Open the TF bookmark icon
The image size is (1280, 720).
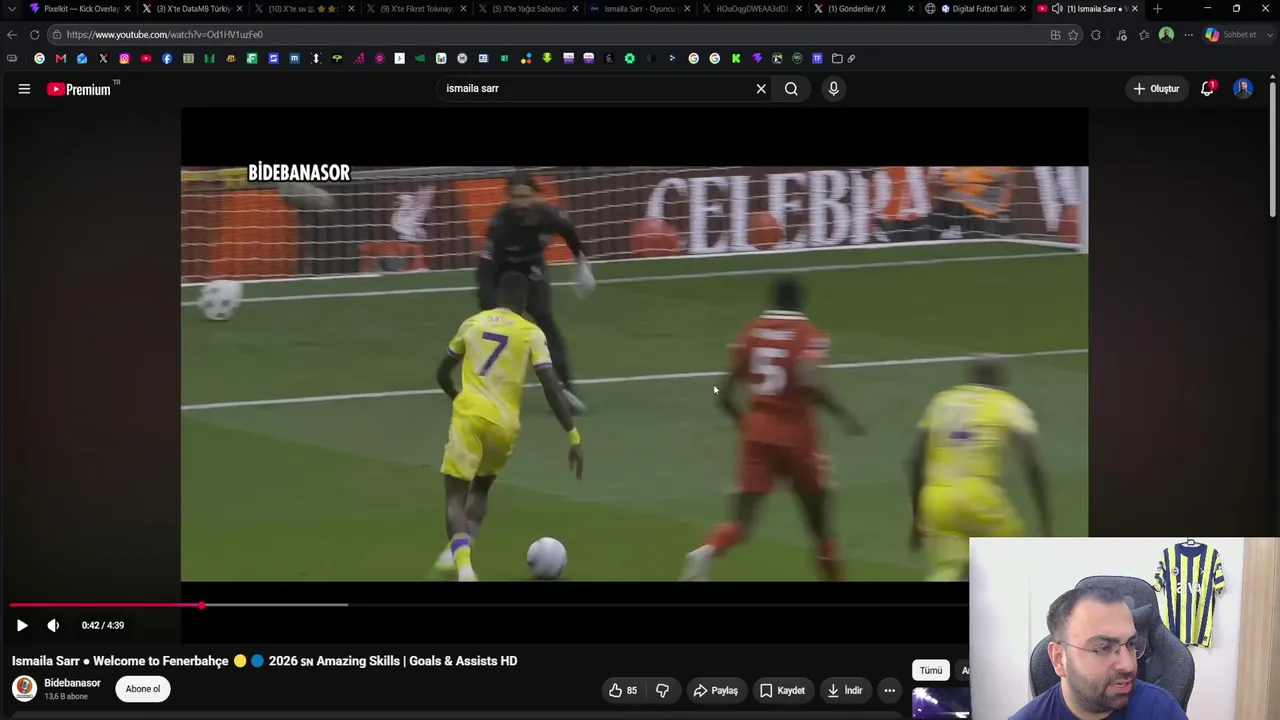[x=817, y=58]
